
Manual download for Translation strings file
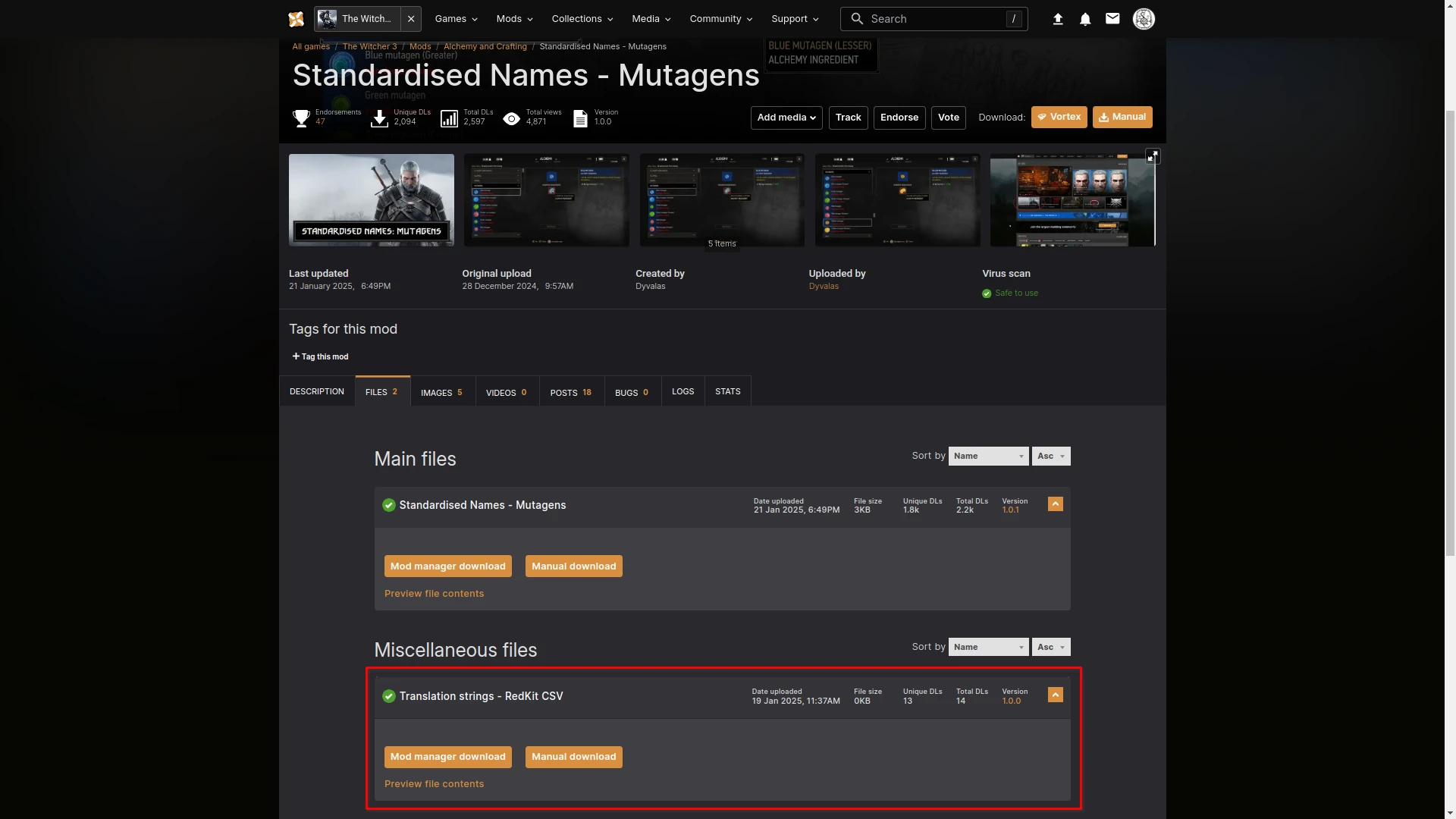[x=574, y=757]
